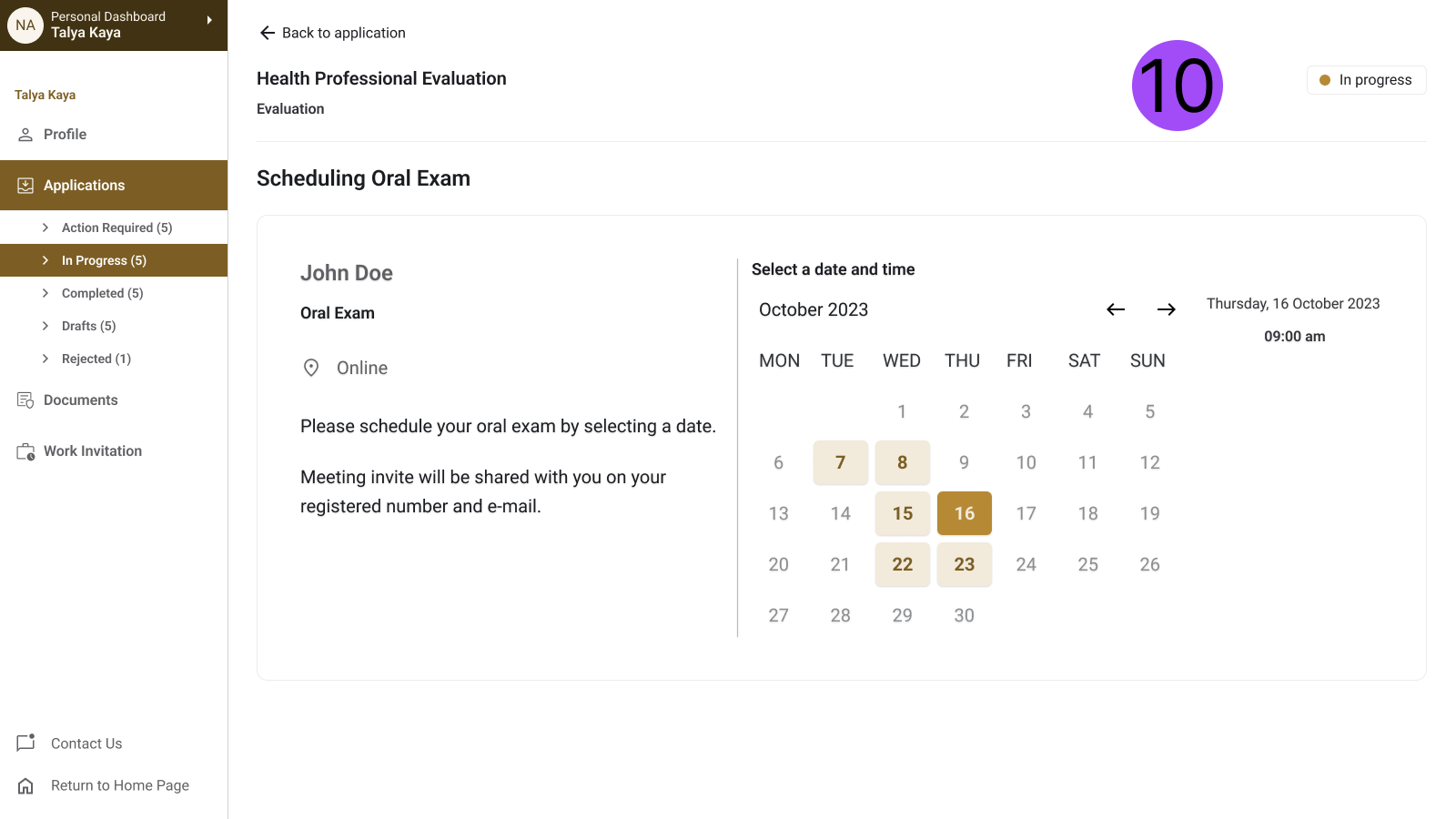Click the back arrow icon

267,33
